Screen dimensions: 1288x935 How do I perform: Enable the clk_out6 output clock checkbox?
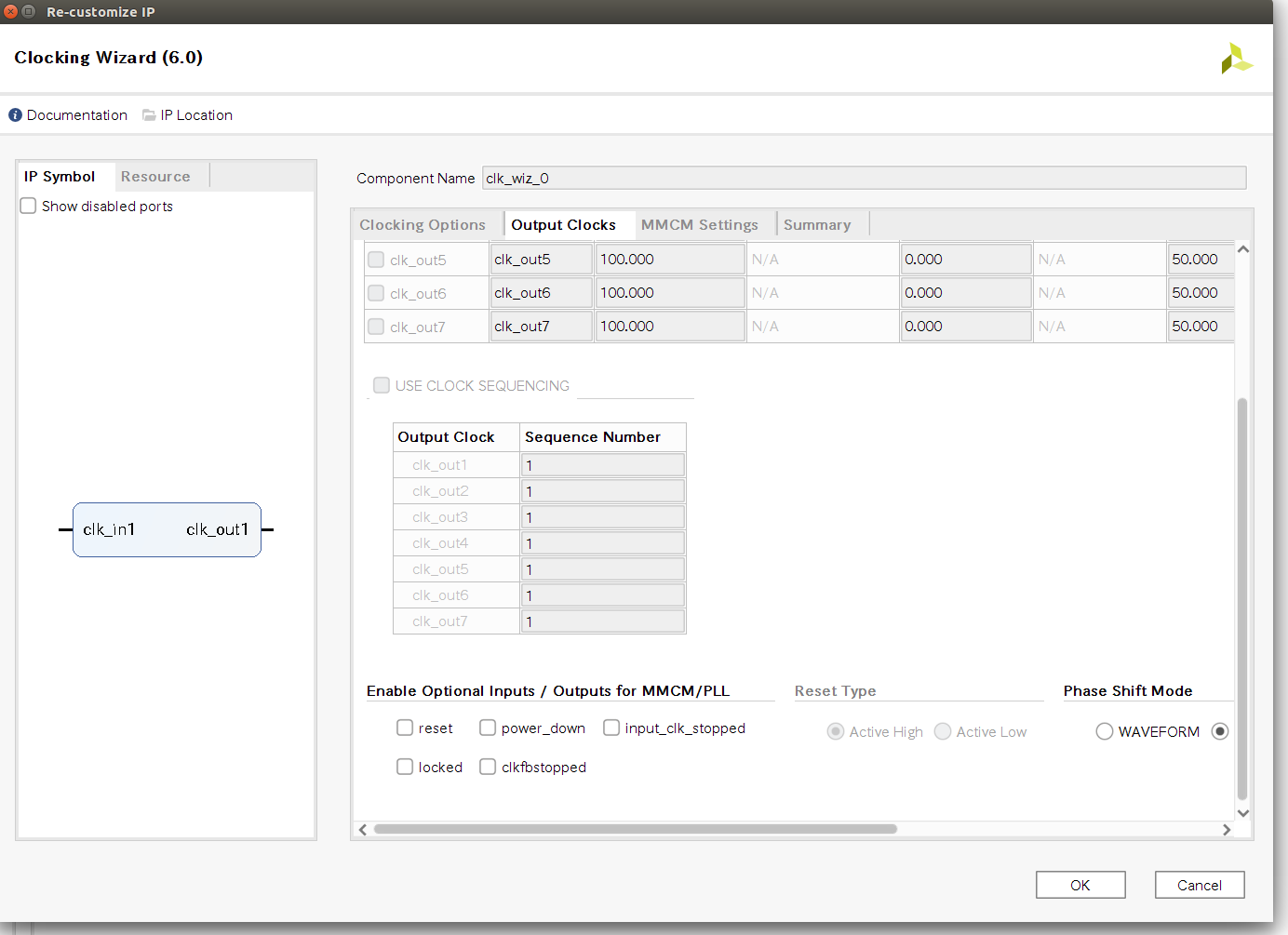pos(376,293)
